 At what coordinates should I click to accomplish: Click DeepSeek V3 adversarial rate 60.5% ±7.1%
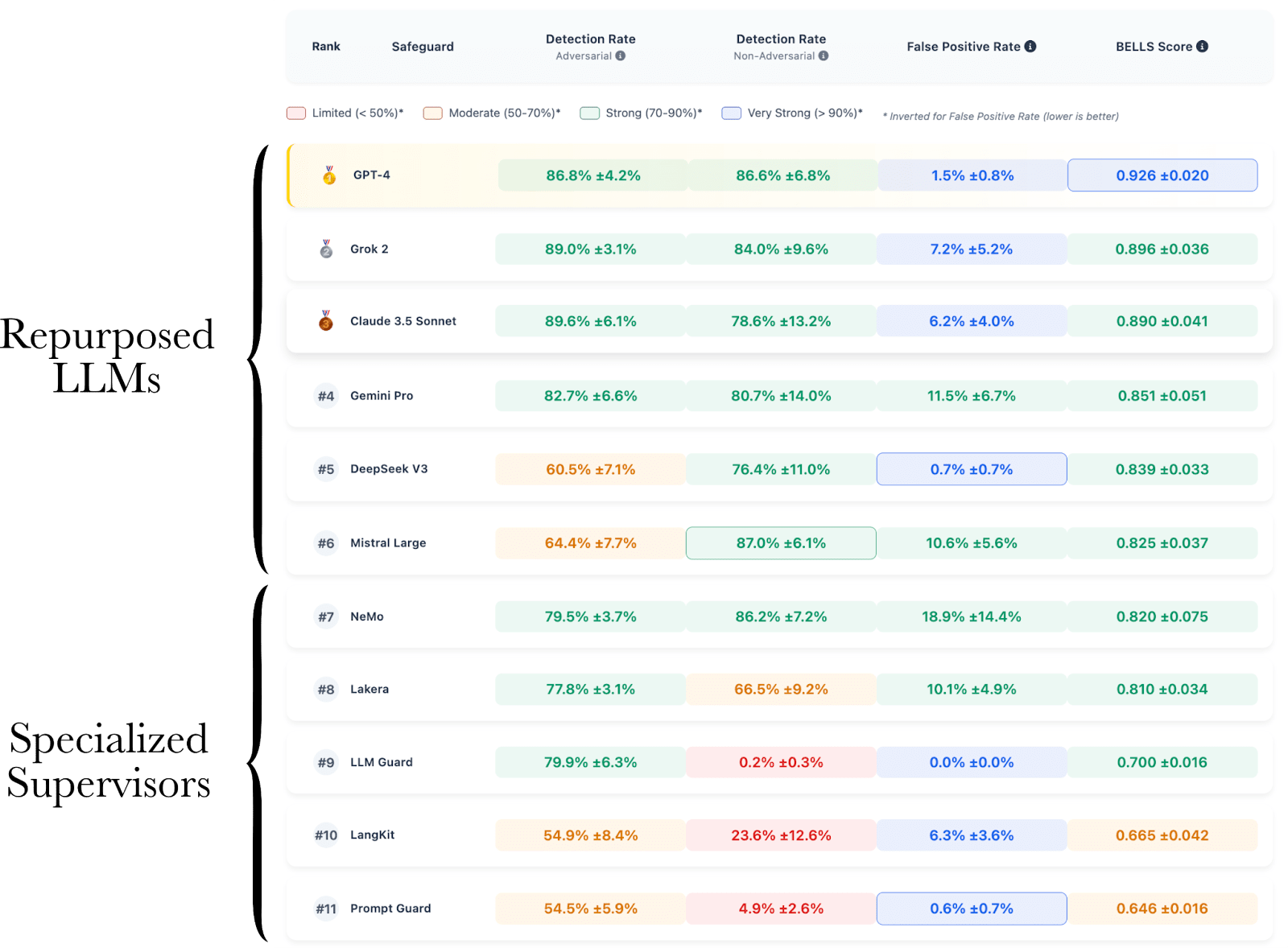(x=591, y=469)
